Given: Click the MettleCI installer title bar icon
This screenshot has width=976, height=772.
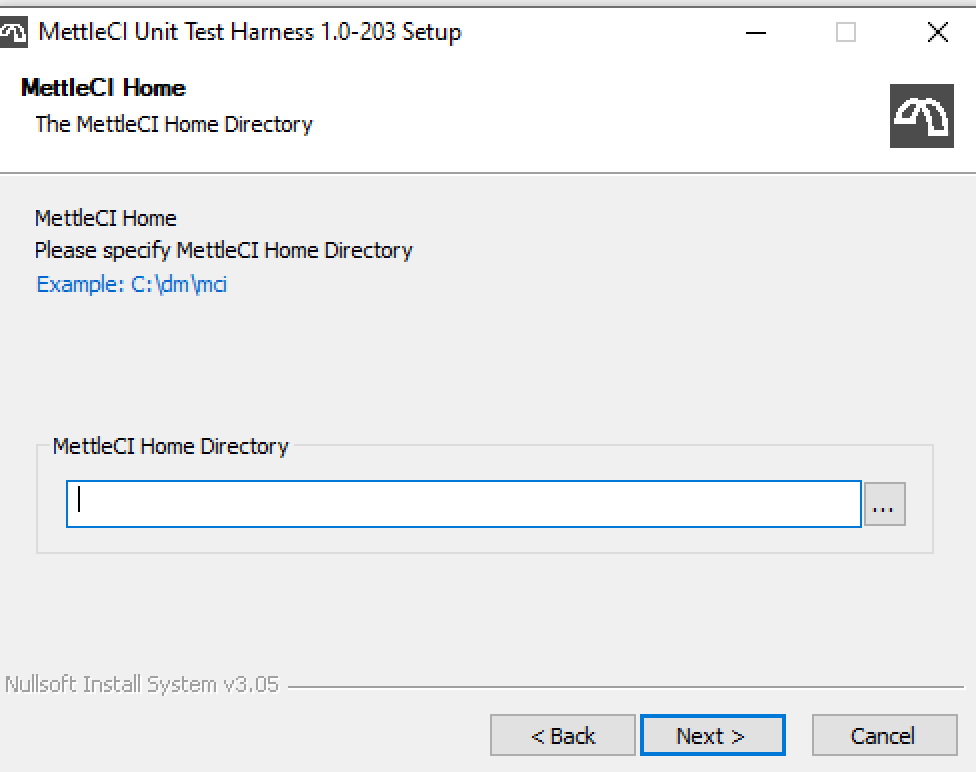Looking at the screenshot, I should tap(14, 33).
